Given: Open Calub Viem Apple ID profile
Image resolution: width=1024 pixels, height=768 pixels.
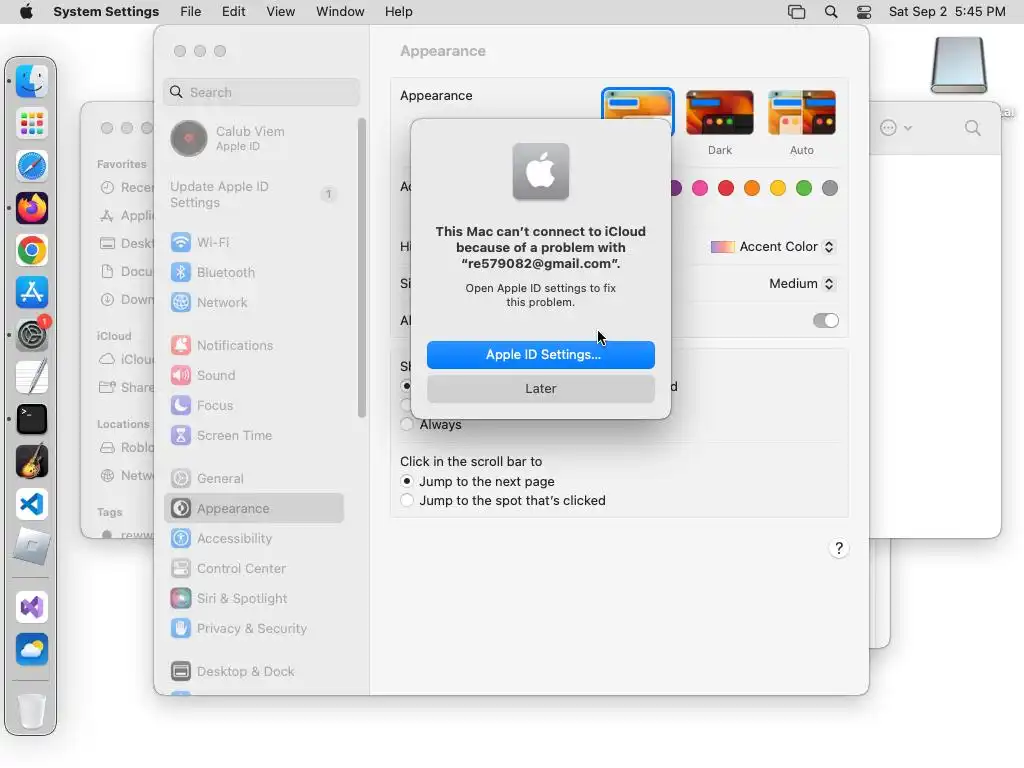Looking at the screenshot, I should pyautogui.click(x=253, y=138).
